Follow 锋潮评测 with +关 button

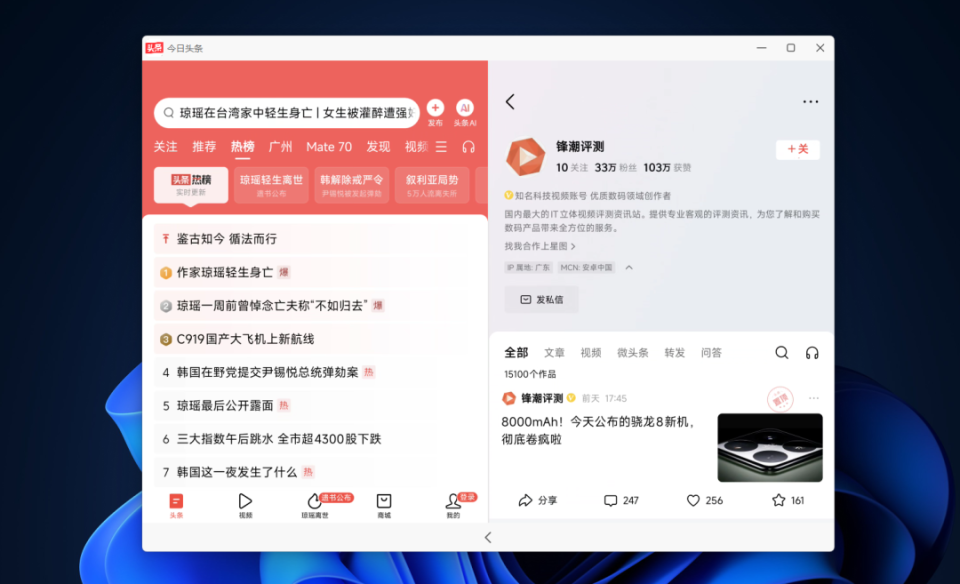click(798, 149)
